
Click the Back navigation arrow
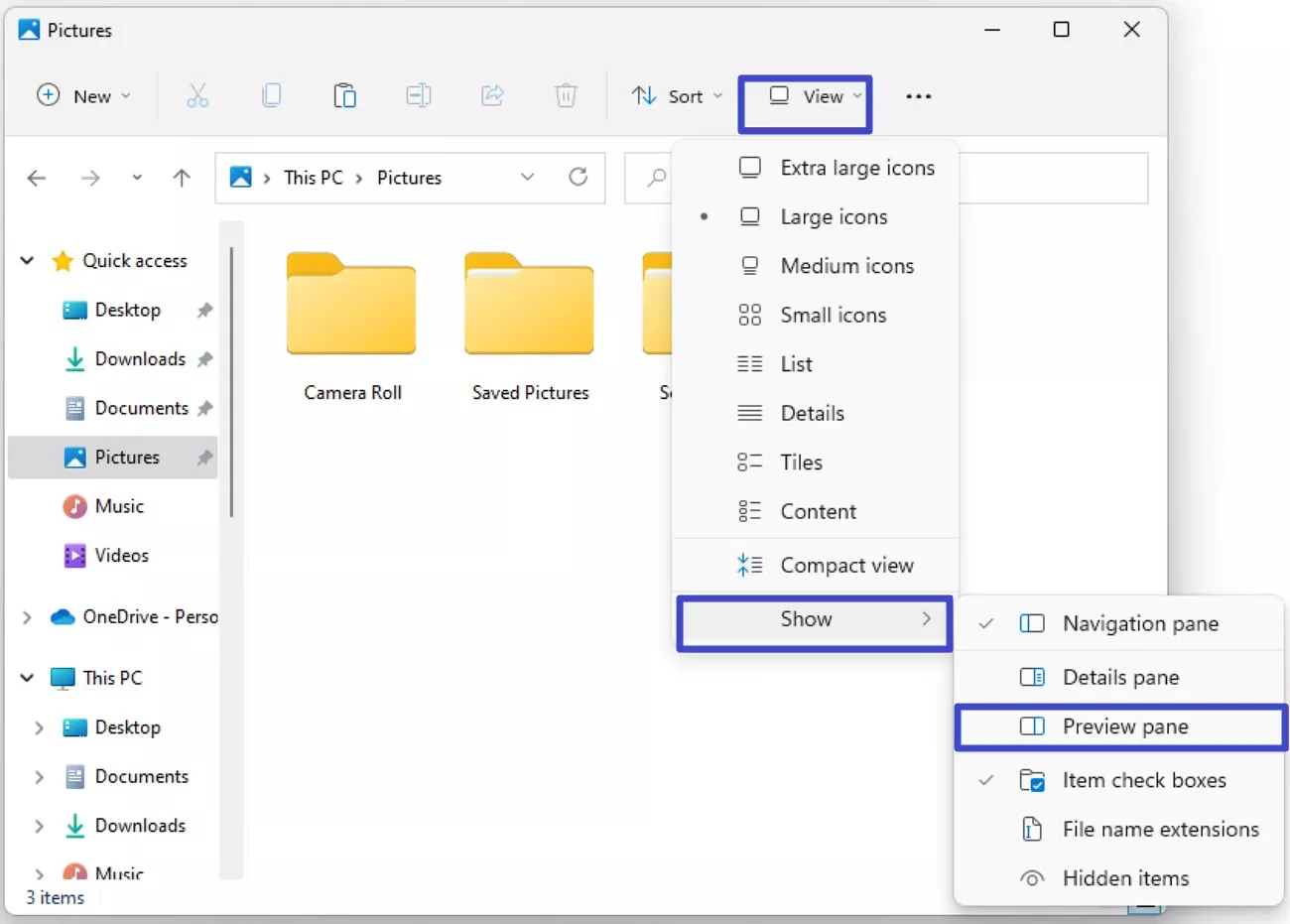pos(37,178)
